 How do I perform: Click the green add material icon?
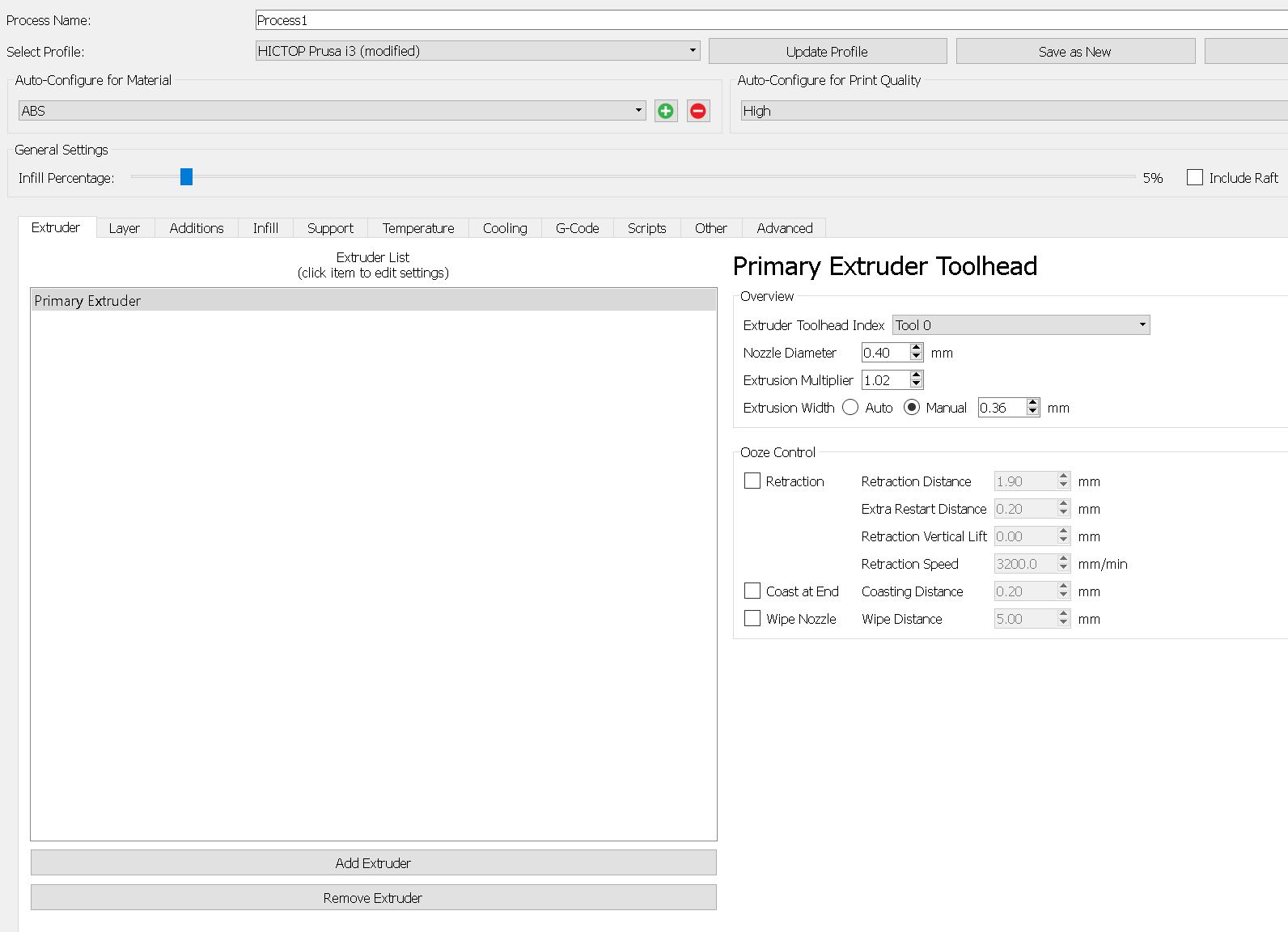666,111
